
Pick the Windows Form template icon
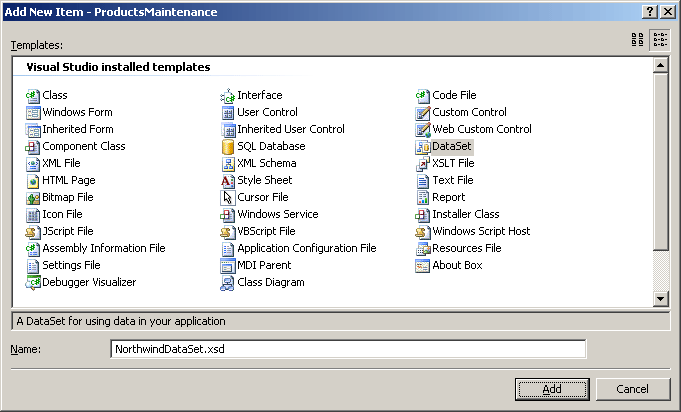click(x=33, y=112)
